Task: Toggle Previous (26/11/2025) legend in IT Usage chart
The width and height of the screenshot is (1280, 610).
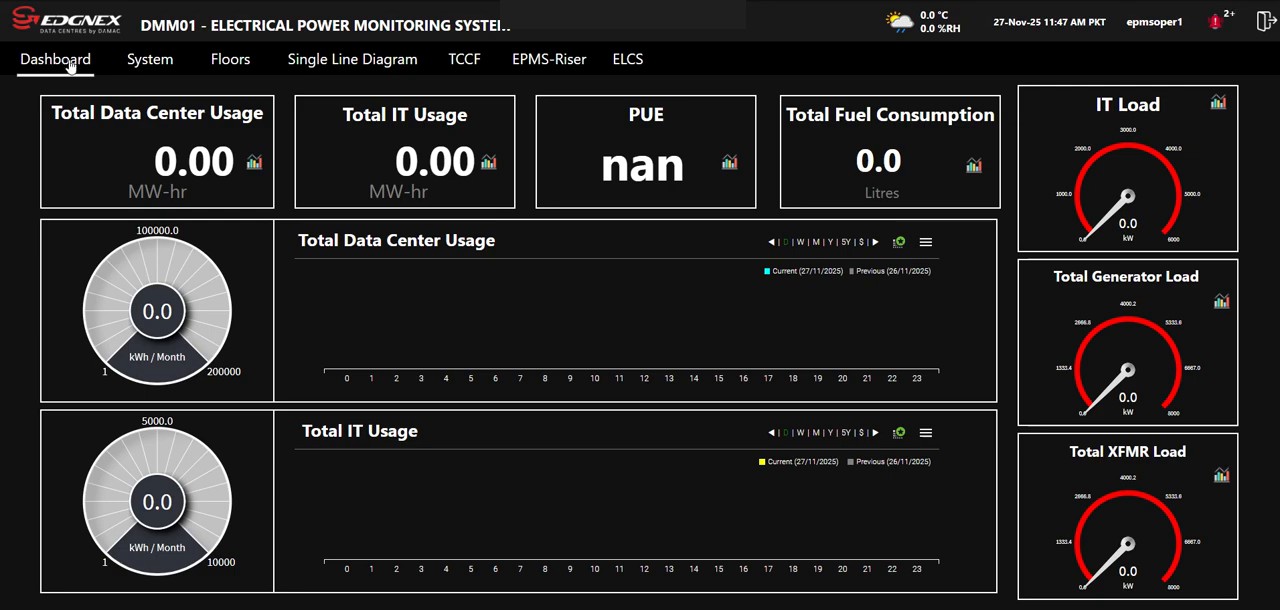Action: coord(890,462)
